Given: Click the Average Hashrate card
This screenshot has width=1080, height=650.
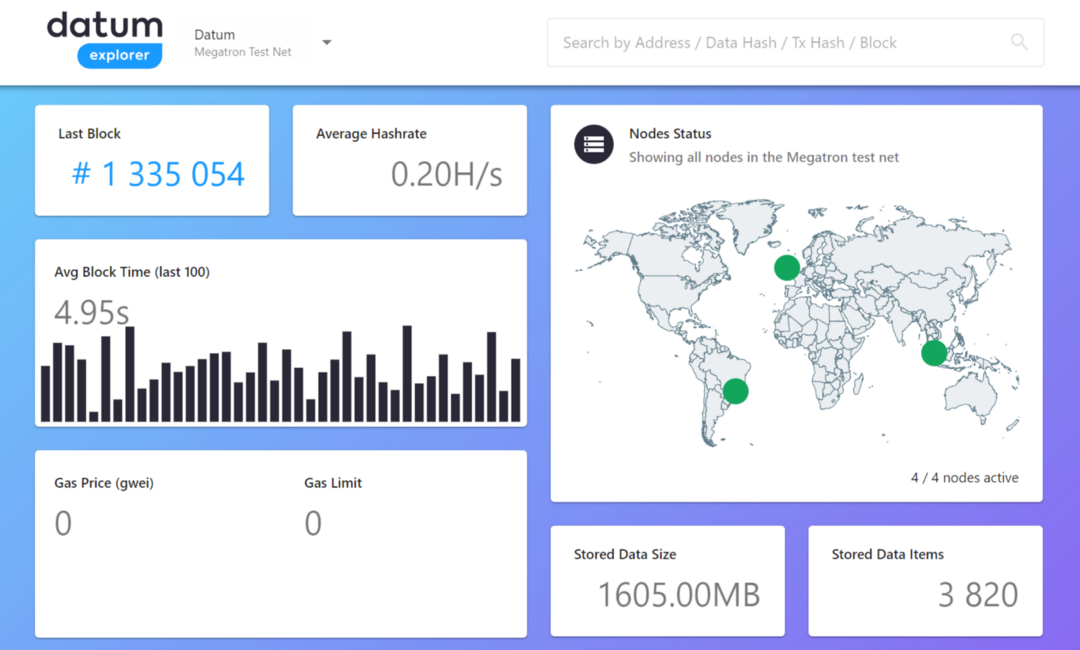Looking at the screenshot, I should [x=410, y=160].
